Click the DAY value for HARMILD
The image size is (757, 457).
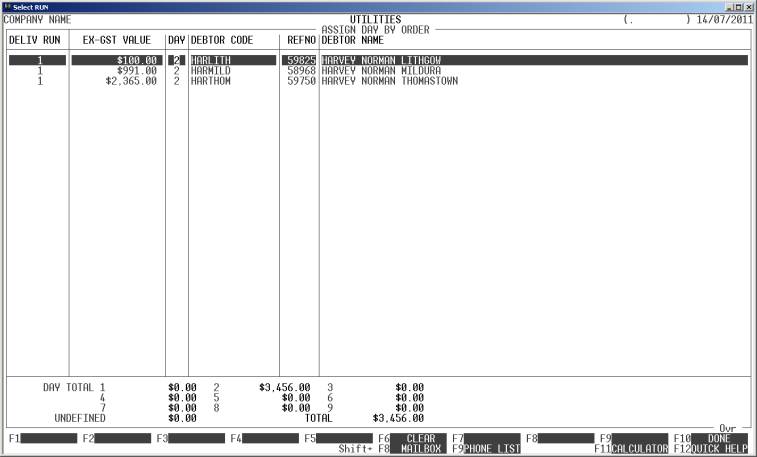point(177,70)
